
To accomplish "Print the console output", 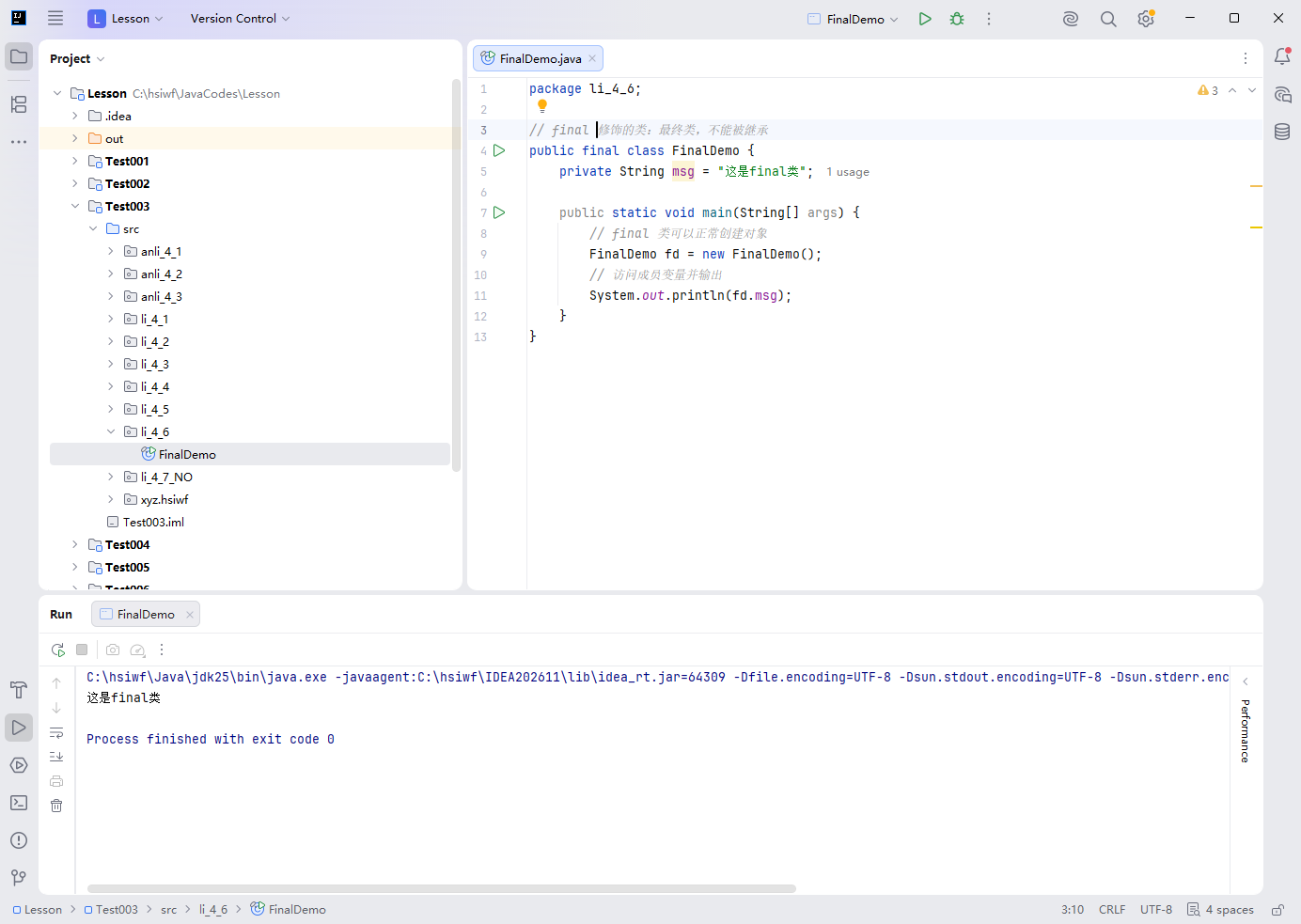I will pyautogui.click(x=56, y=781).
